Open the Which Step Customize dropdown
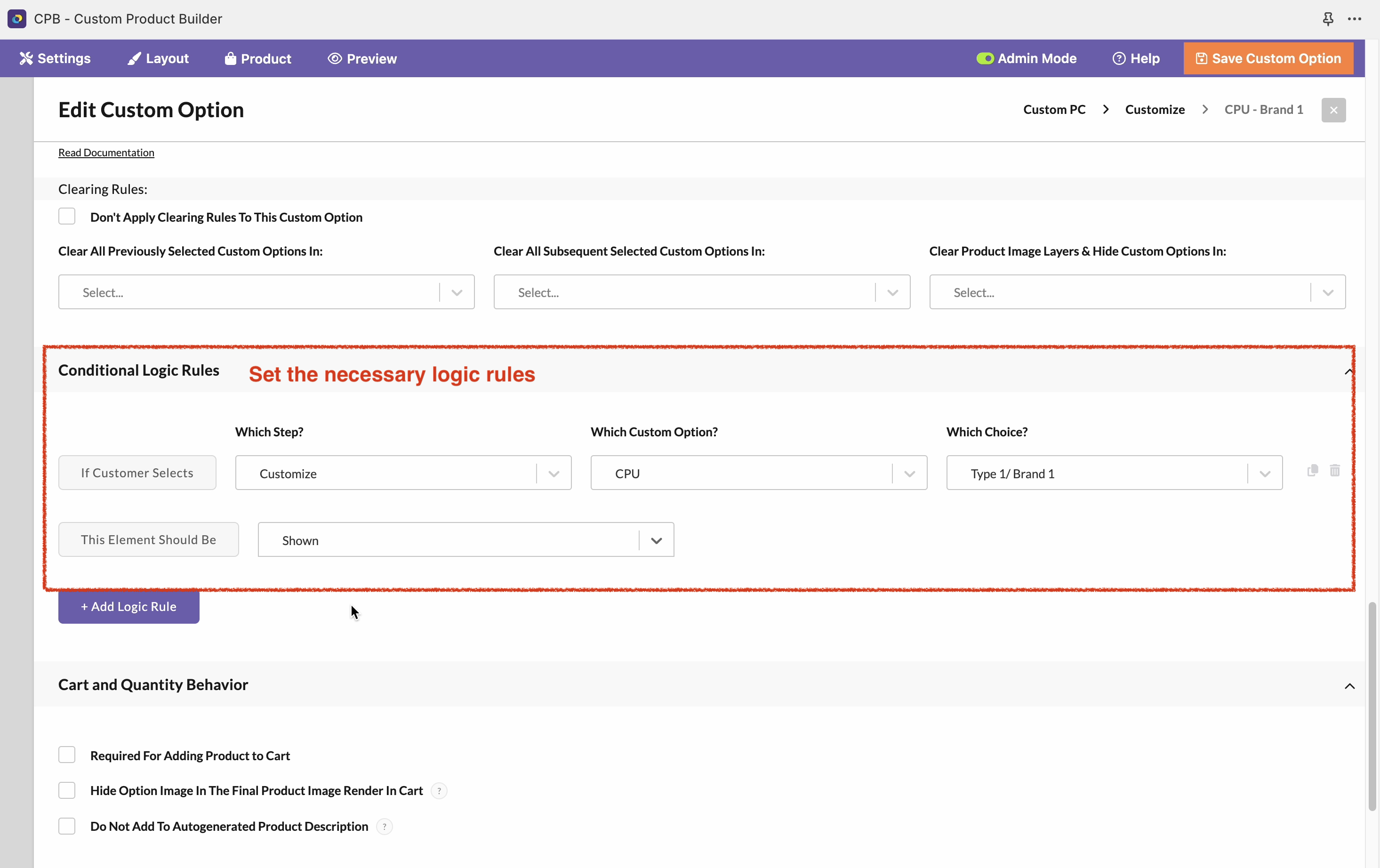Viewport: 1380px width, 868px height. pyautogui.click(x=403, y=473)
